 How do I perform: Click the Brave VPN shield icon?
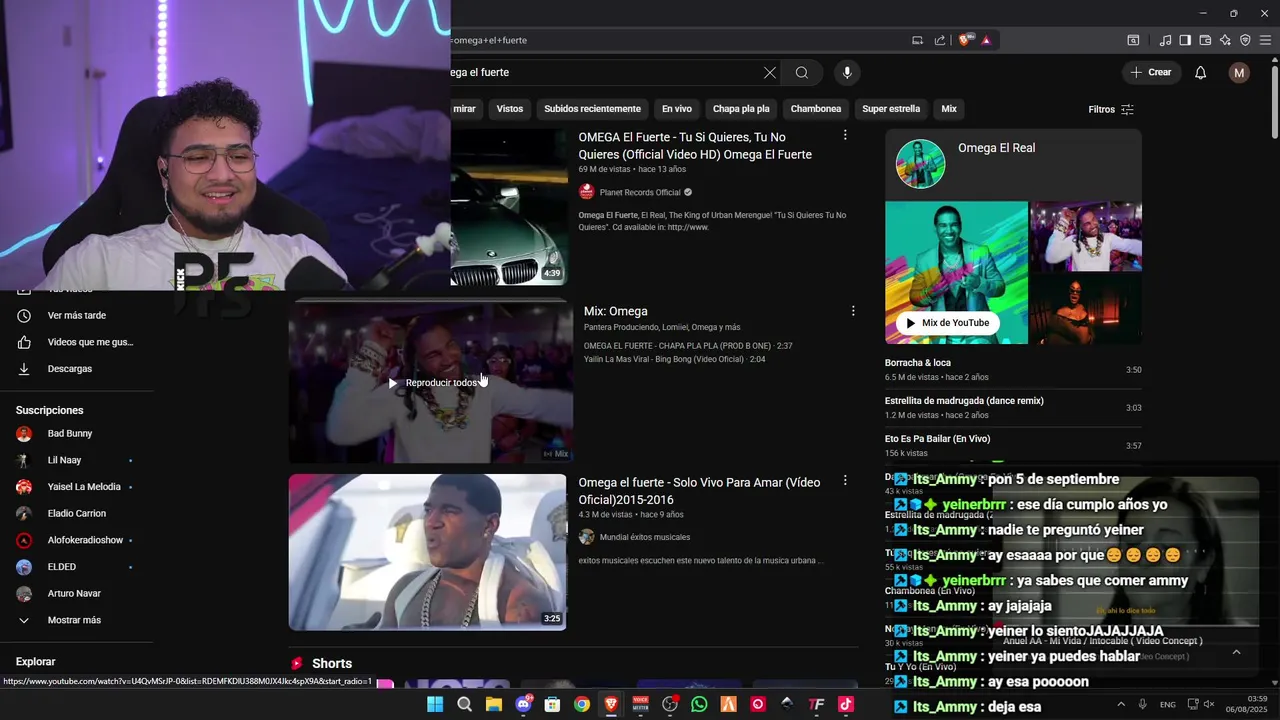1245,40
